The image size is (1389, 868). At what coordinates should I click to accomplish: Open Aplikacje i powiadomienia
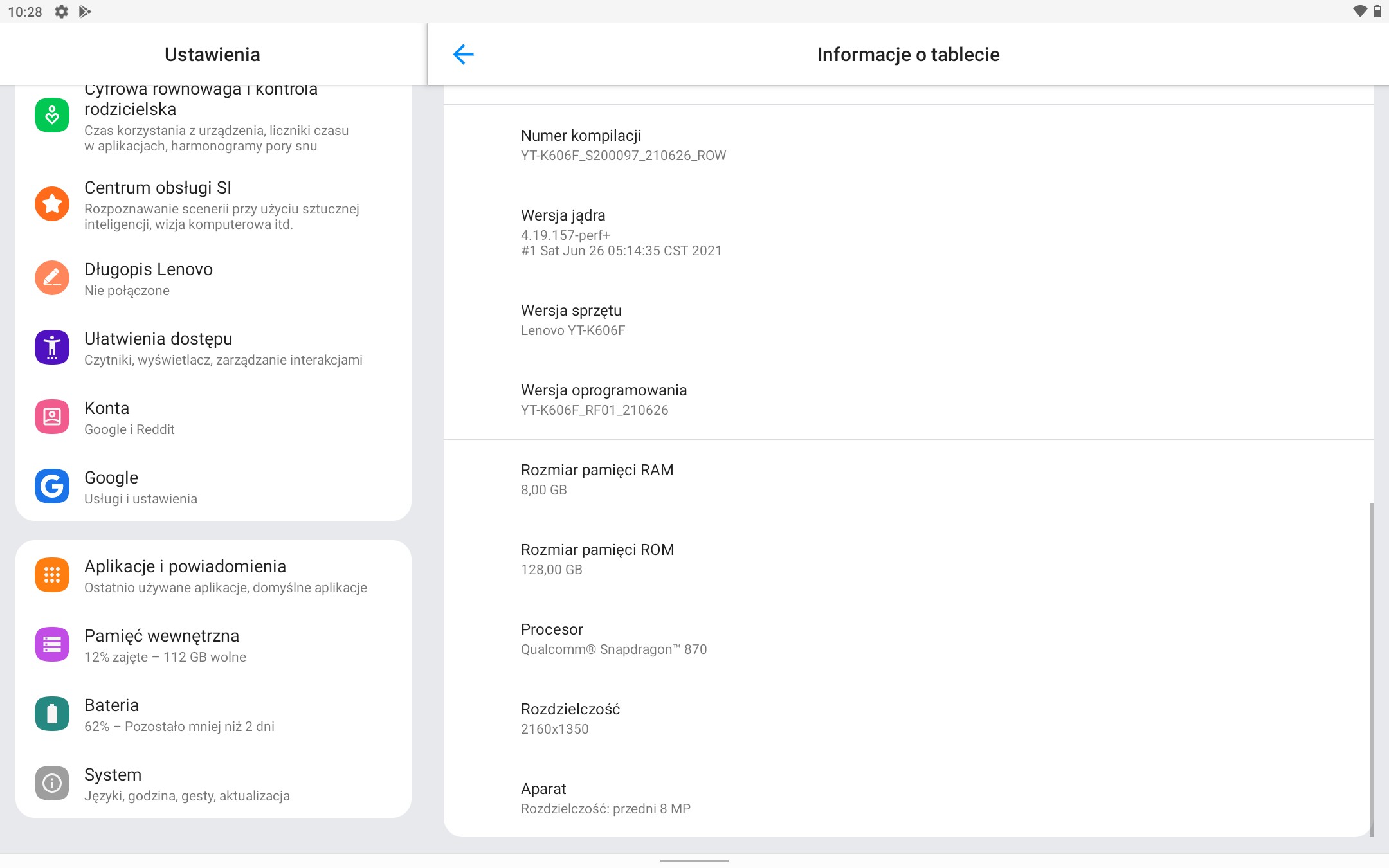213,575
